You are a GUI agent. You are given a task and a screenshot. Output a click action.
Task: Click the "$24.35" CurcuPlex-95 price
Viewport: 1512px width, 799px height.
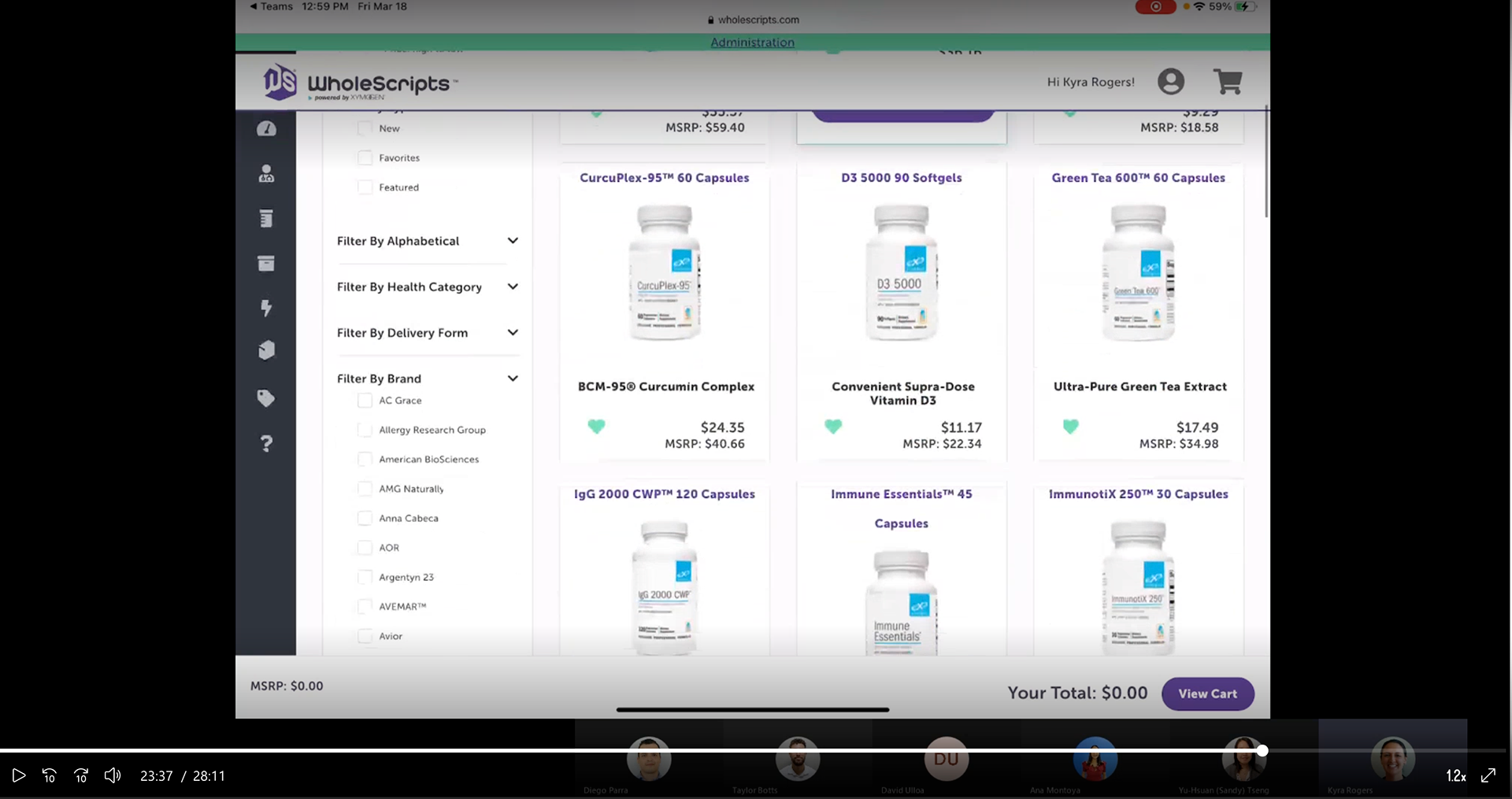pos(722,427)
